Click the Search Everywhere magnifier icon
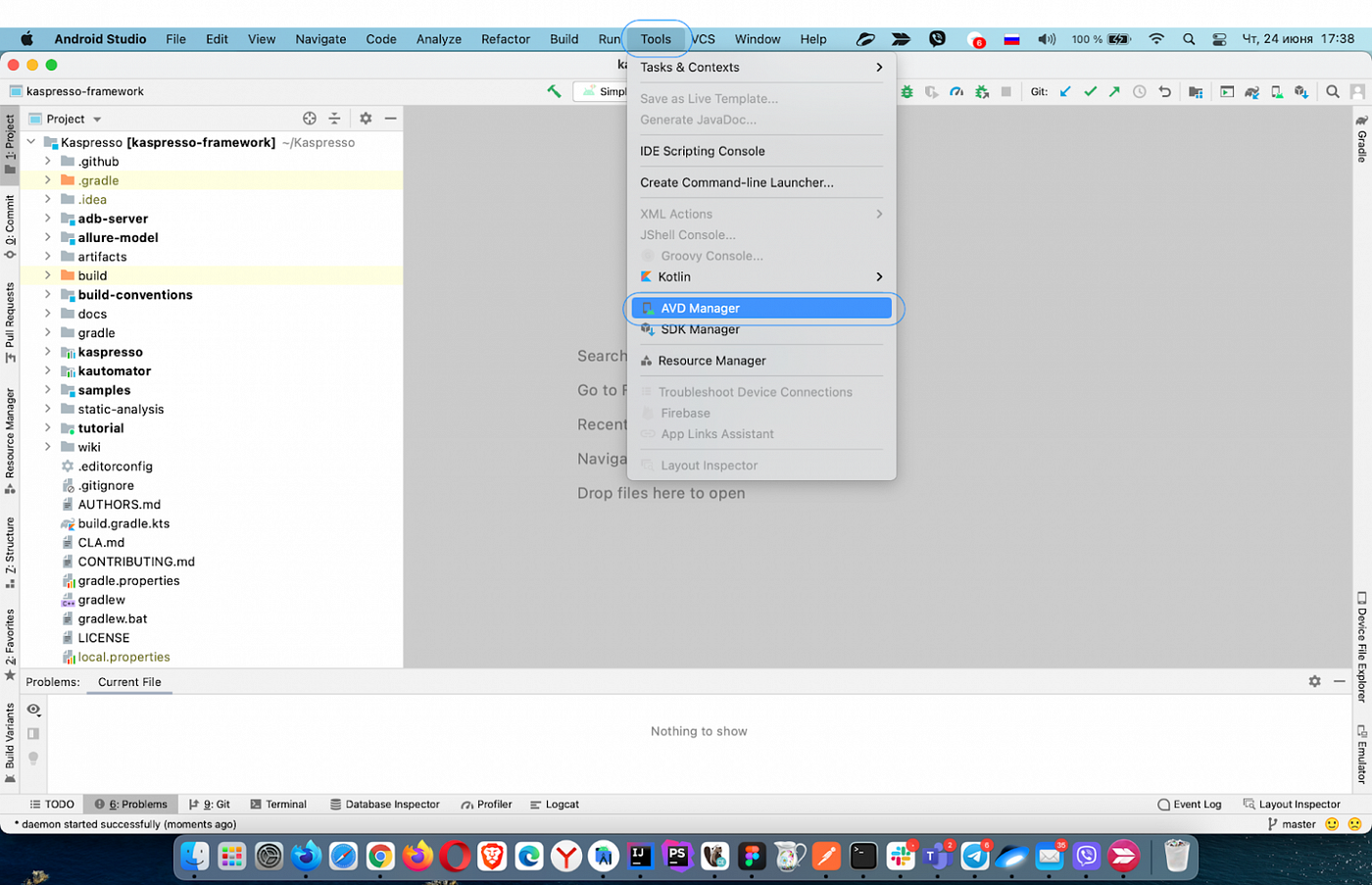1372x885 pixels. 1333,91
